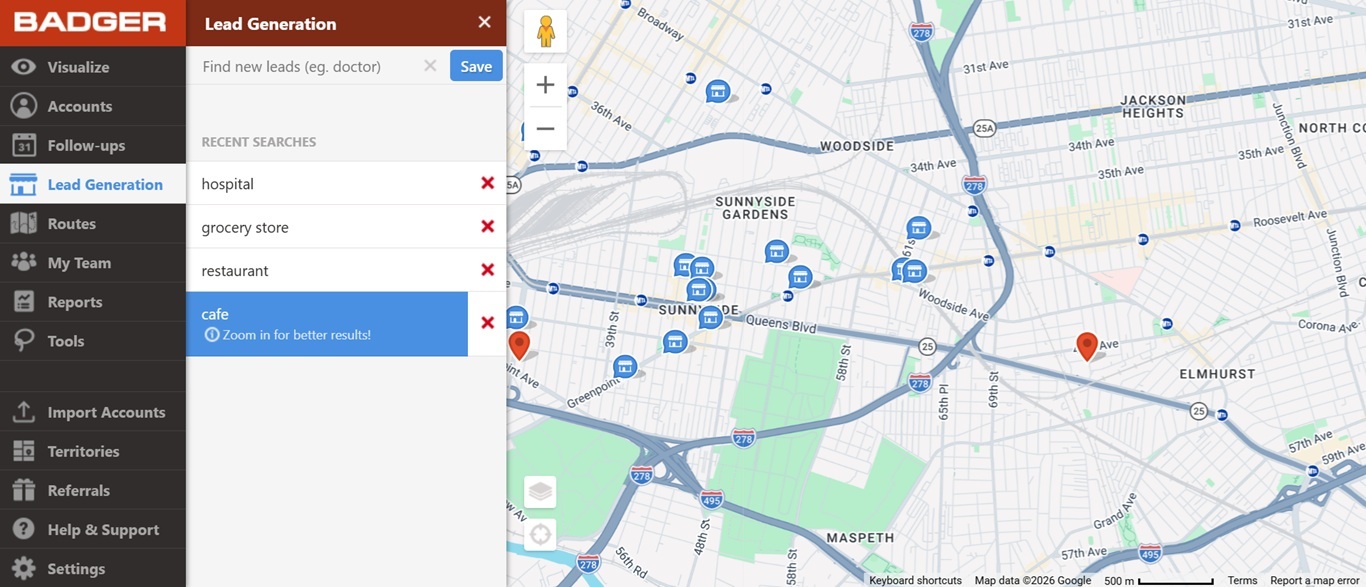The height and width of the screenshot is (587, 1366).
Task: Delete the hospital recent search
Action: [x=487, y=183]
